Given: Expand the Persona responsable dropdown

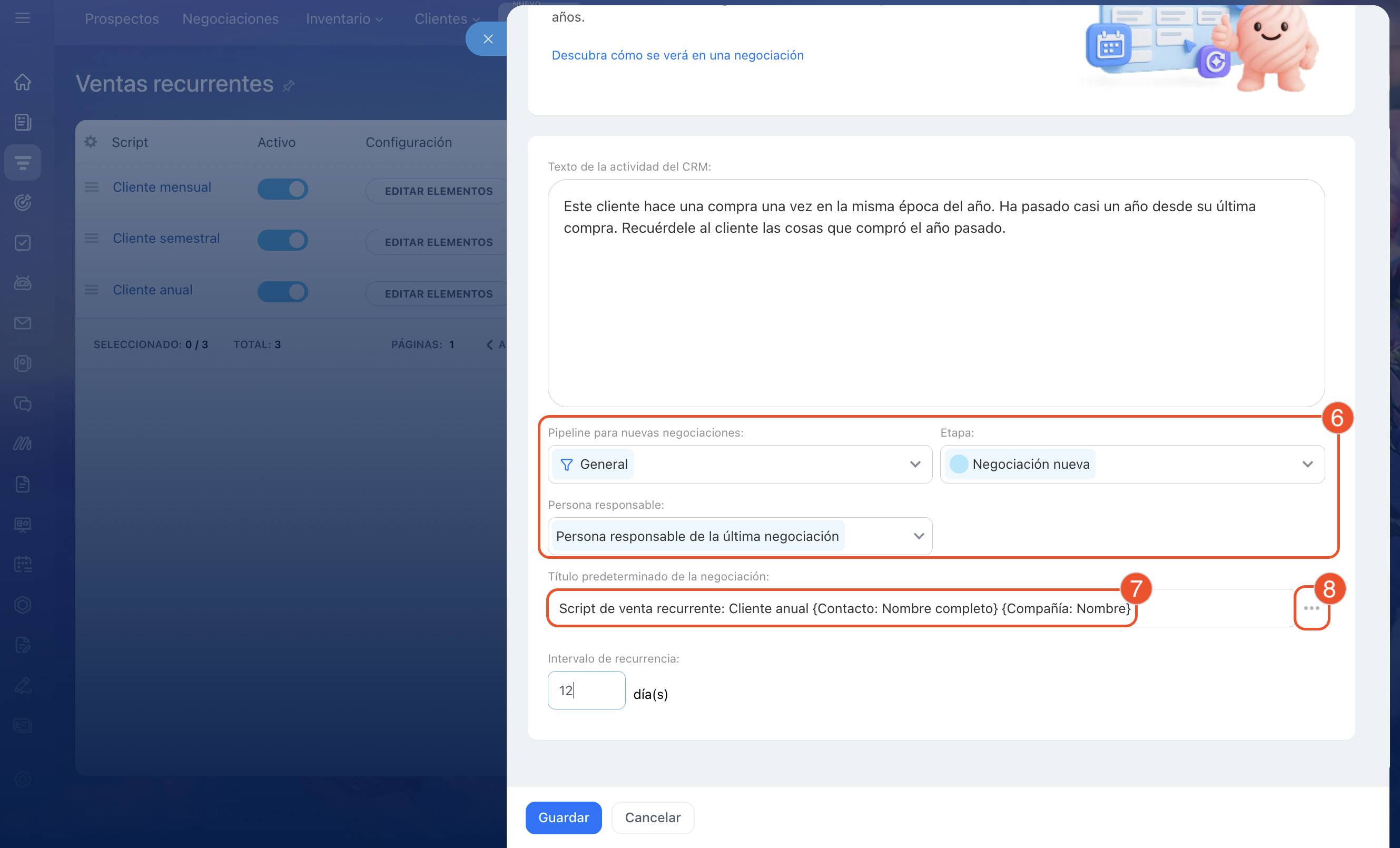Looking at the screenshot, I should pyautogui.click(x=918, y=537).
